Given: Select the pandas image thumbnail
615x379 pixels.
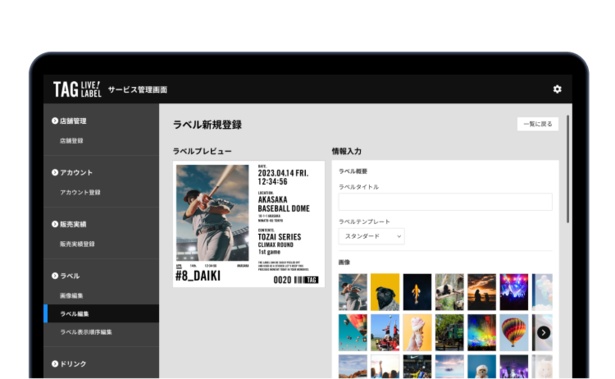Looking at the screenshot, I should (449, 292).
